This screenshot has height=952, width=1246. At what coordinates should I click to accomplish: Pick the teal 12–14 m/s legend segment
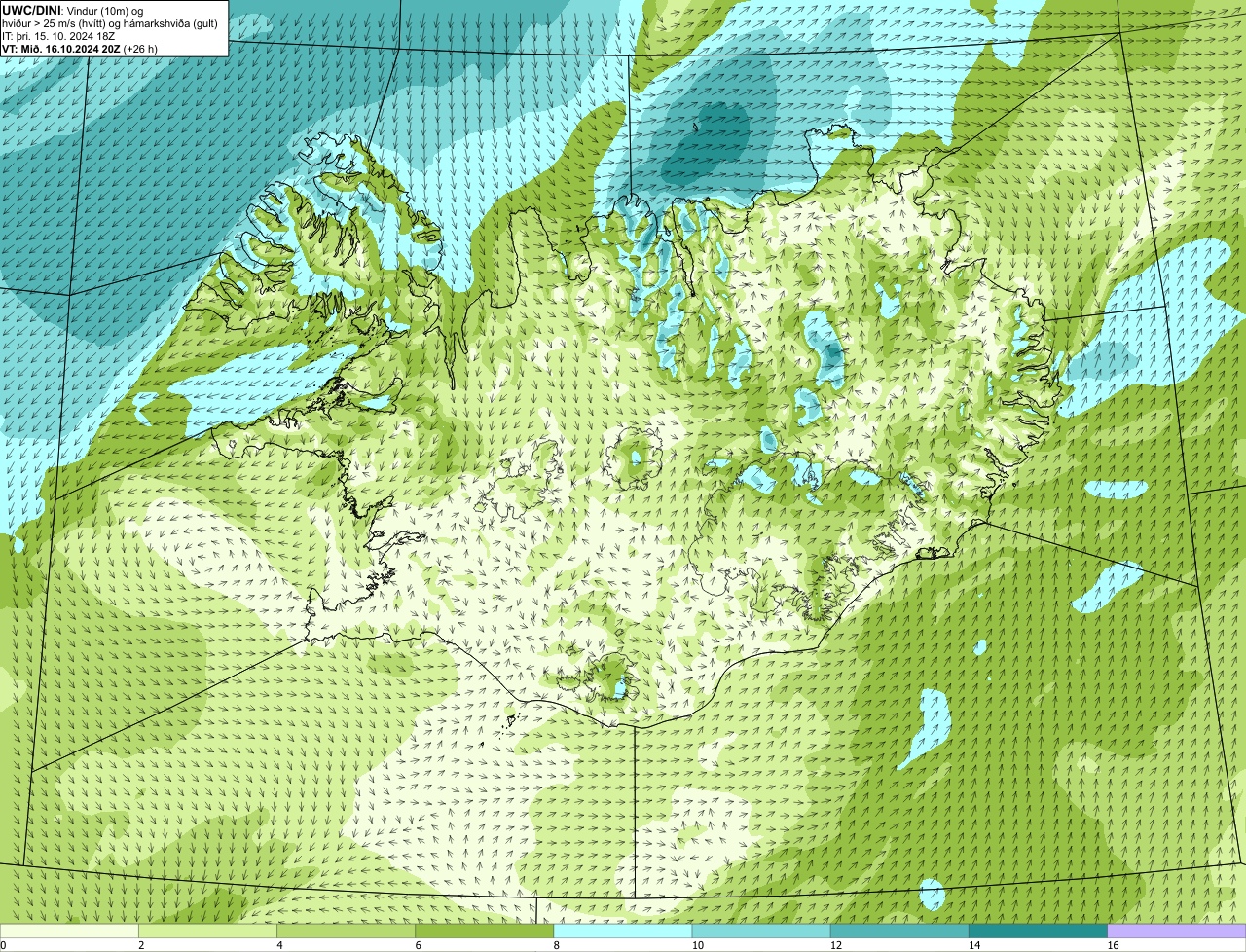click(x=900, y=931)
